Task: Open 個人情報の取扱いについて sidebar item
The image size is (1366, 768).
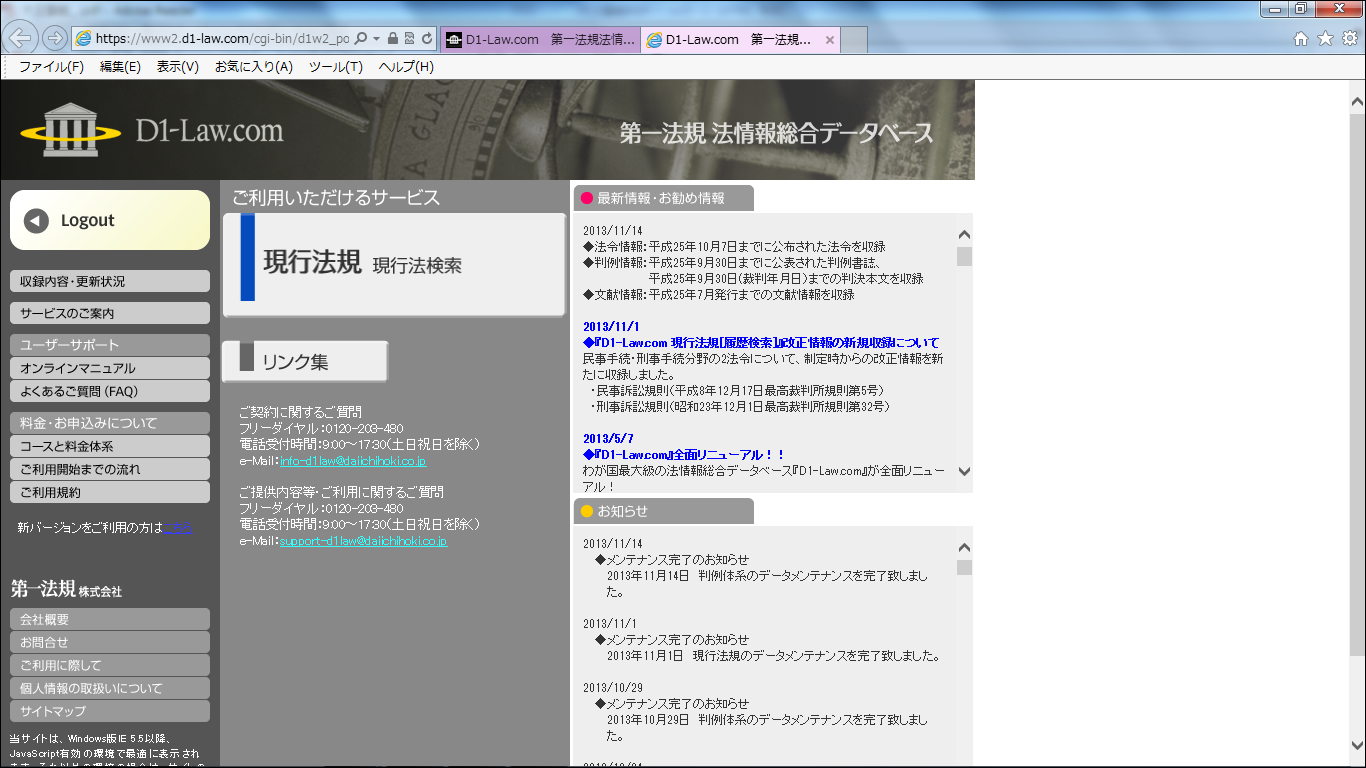Action: [110, 688]
